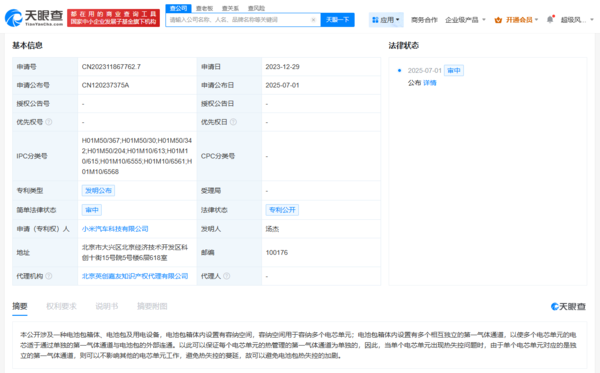The width and height of the screenshot is (600, 373).
Task: Select the 查公司 search tab
Action: click(x=178, y=8)
